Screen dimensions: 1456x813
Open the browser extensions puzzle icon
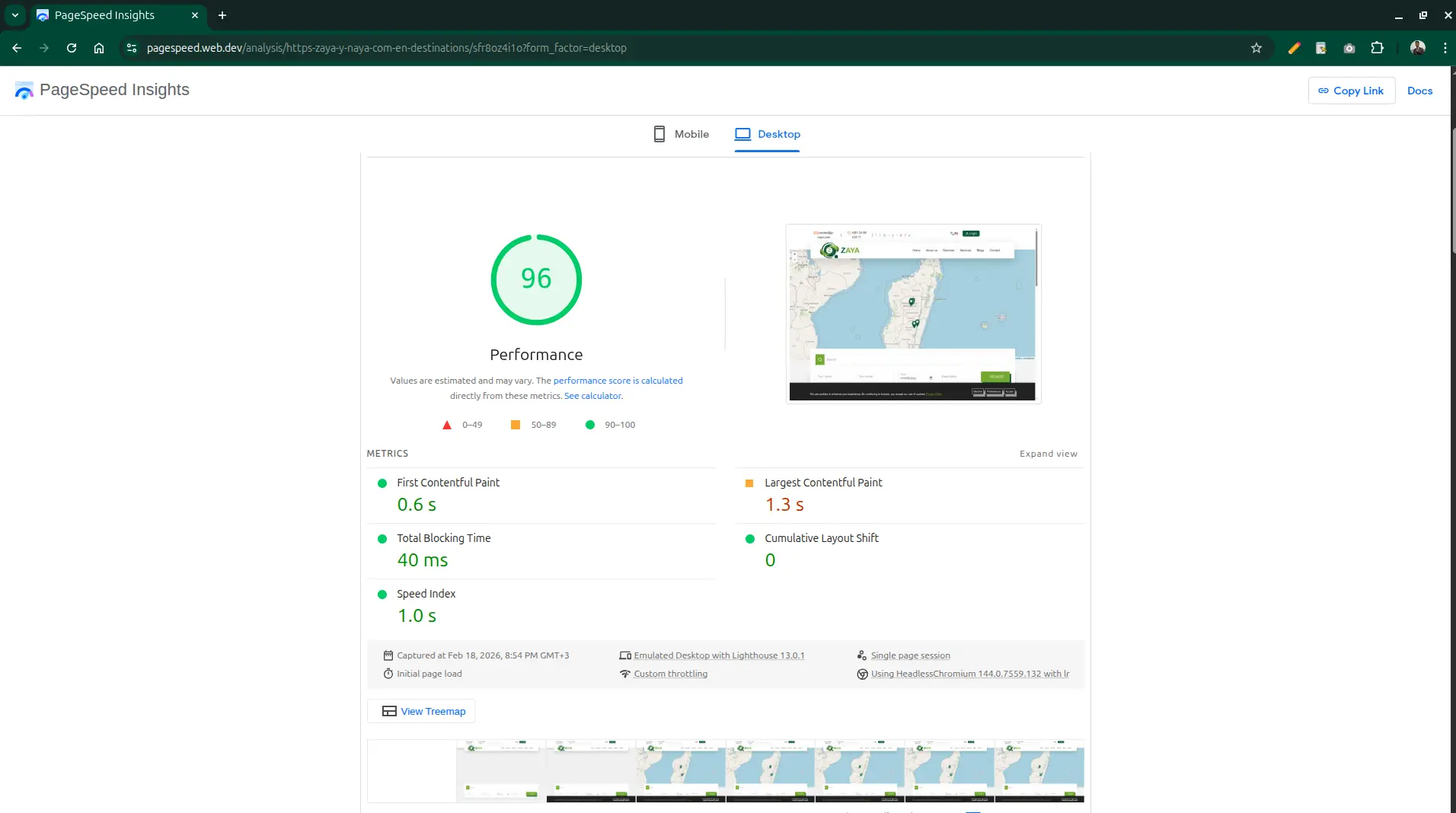point(1377,48)
